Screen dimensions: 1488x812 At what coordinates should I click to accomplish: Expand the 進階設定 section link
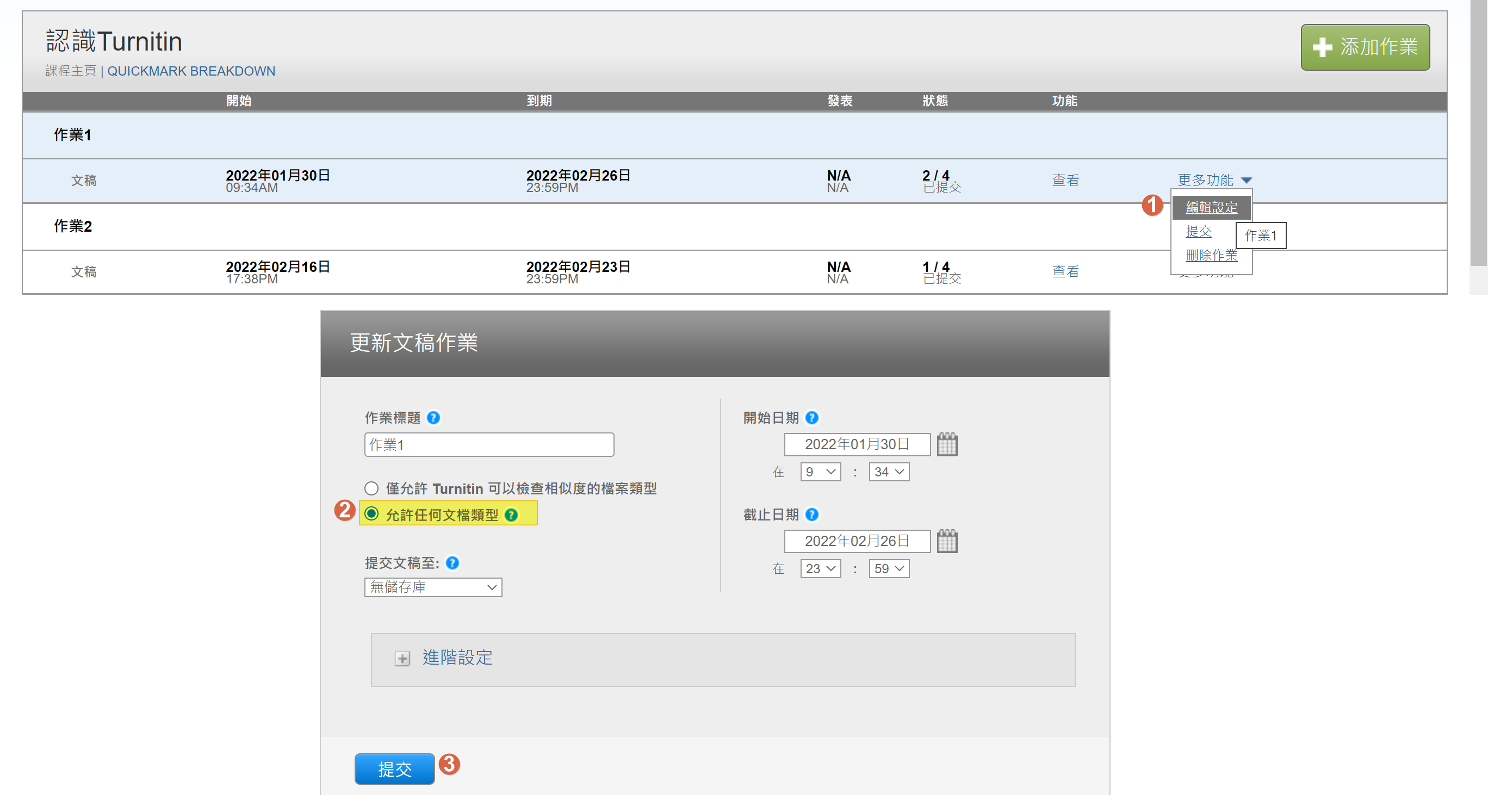pos(457,658)
